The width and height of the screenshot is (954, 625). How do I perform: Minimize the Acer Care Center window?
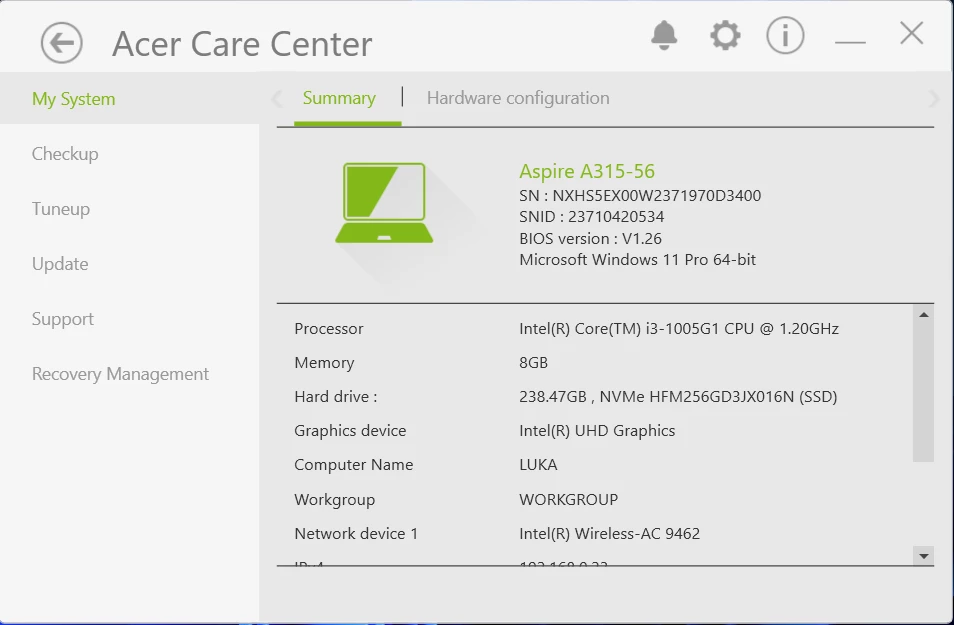pyautogui.click(x=850, y=42)
